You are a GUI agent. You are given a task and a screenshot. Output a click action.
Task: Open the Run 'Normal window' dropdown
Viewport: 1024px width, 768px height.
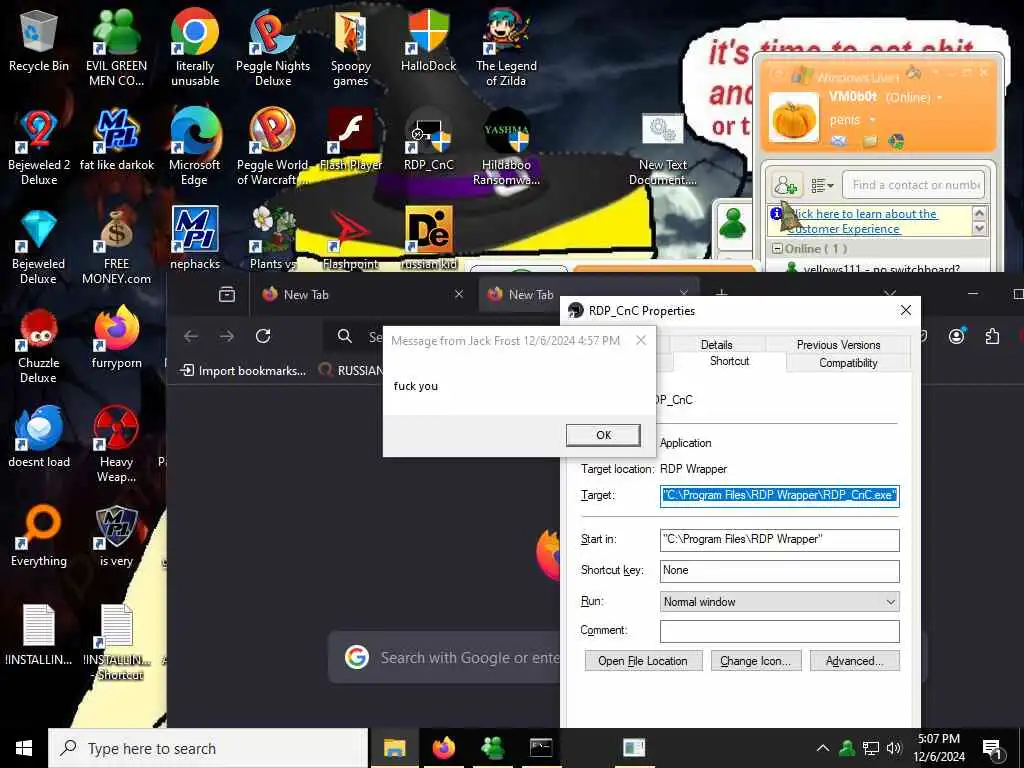[x=779, y=601]
